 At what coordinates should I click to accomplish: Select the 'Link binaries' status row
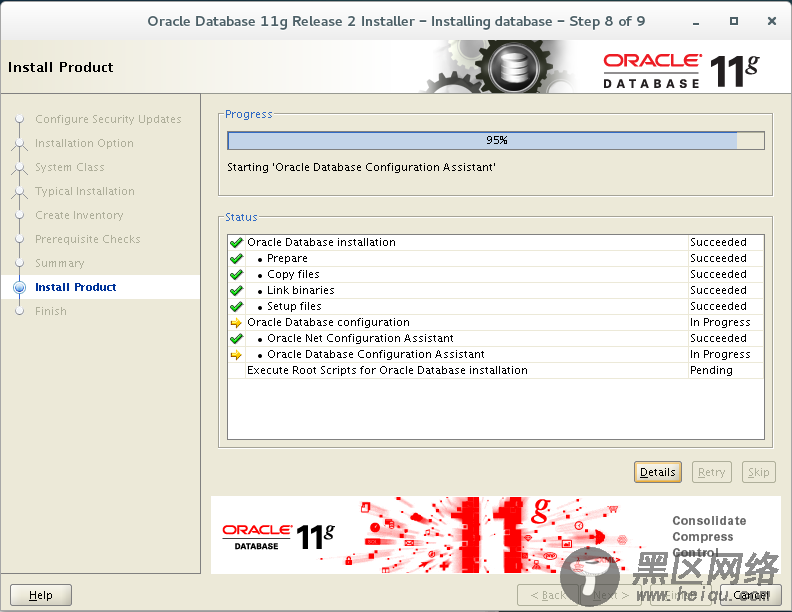pos(496,290)
